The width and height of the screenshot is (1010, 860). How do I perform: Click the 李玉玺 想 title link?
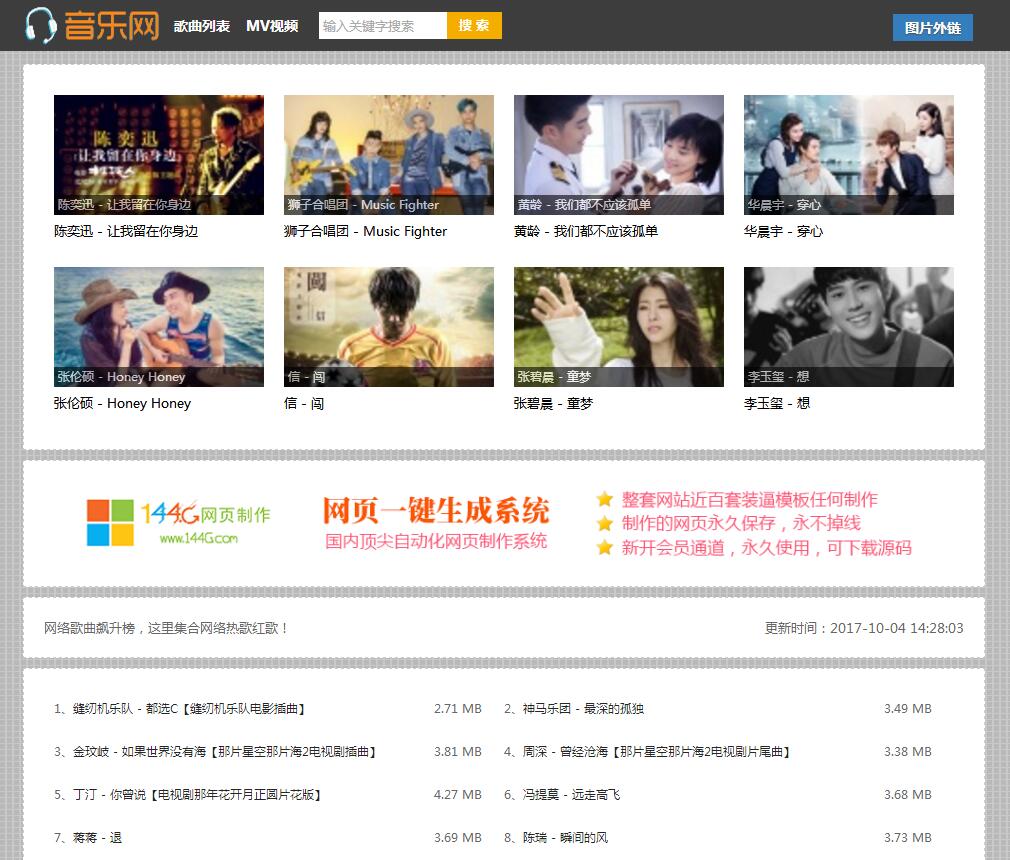click(x=777, y=404)
